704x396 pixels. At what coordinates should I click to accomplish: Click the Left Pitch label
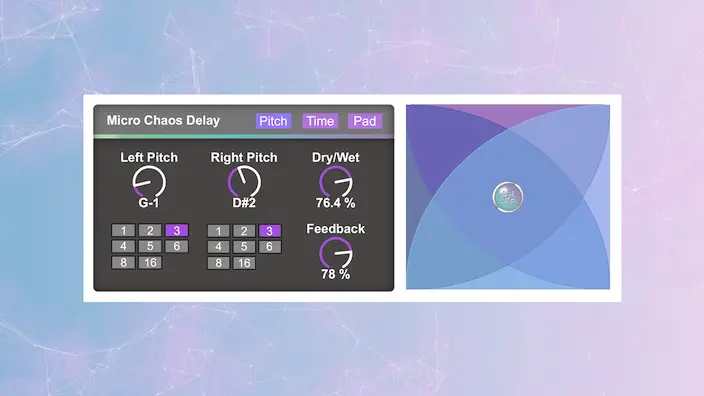(x=149, y=158)
